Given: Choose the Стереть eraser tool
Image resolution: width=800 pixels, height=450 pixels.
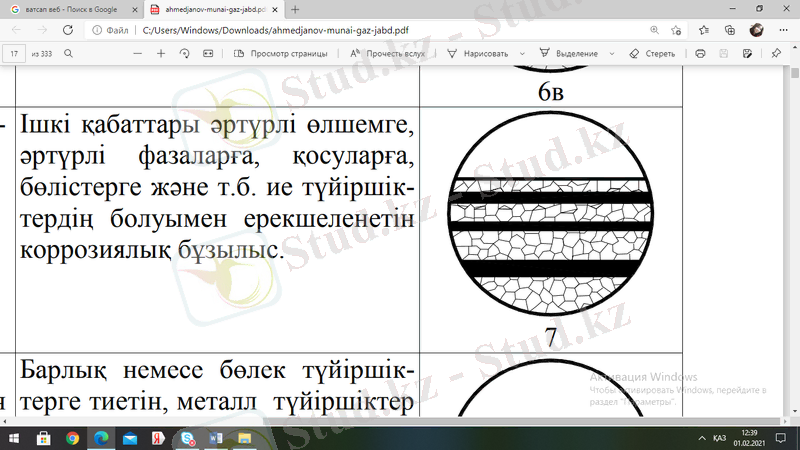Looking at the screenshot, I should (x=652, y=54).
